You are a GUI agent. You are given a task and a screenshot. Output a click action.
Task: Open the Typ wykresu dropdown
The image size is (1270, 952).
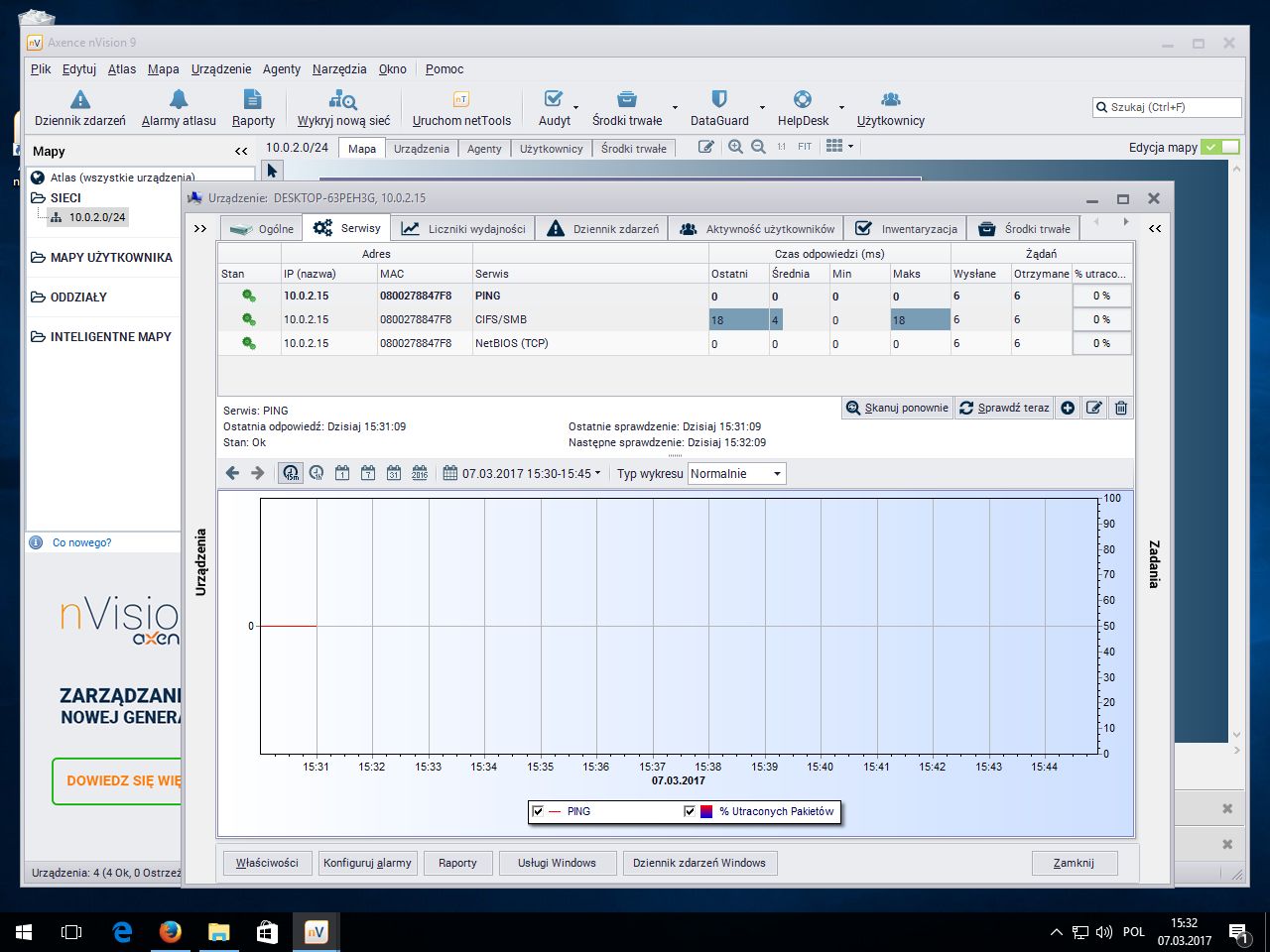point(736,474)
